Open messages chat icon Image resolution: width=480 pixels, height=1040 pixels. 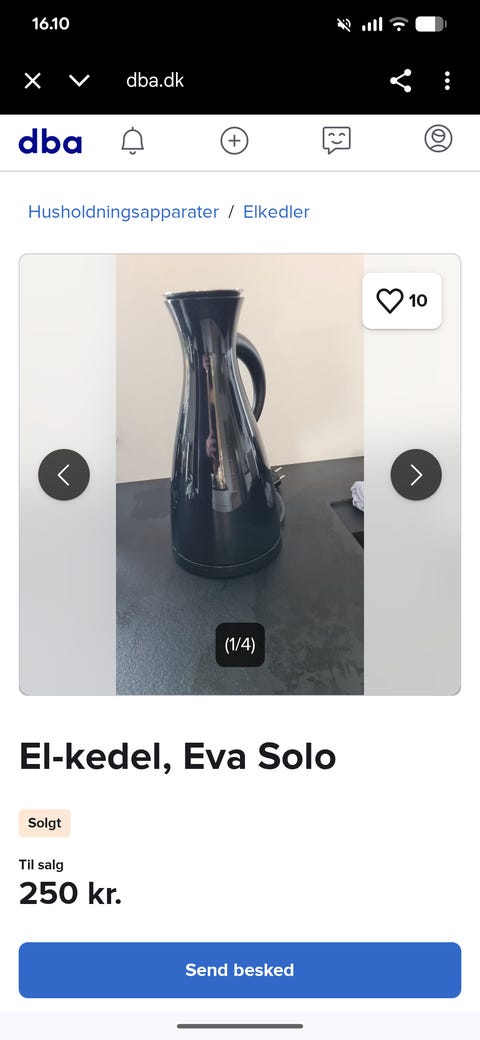(337, 141)
